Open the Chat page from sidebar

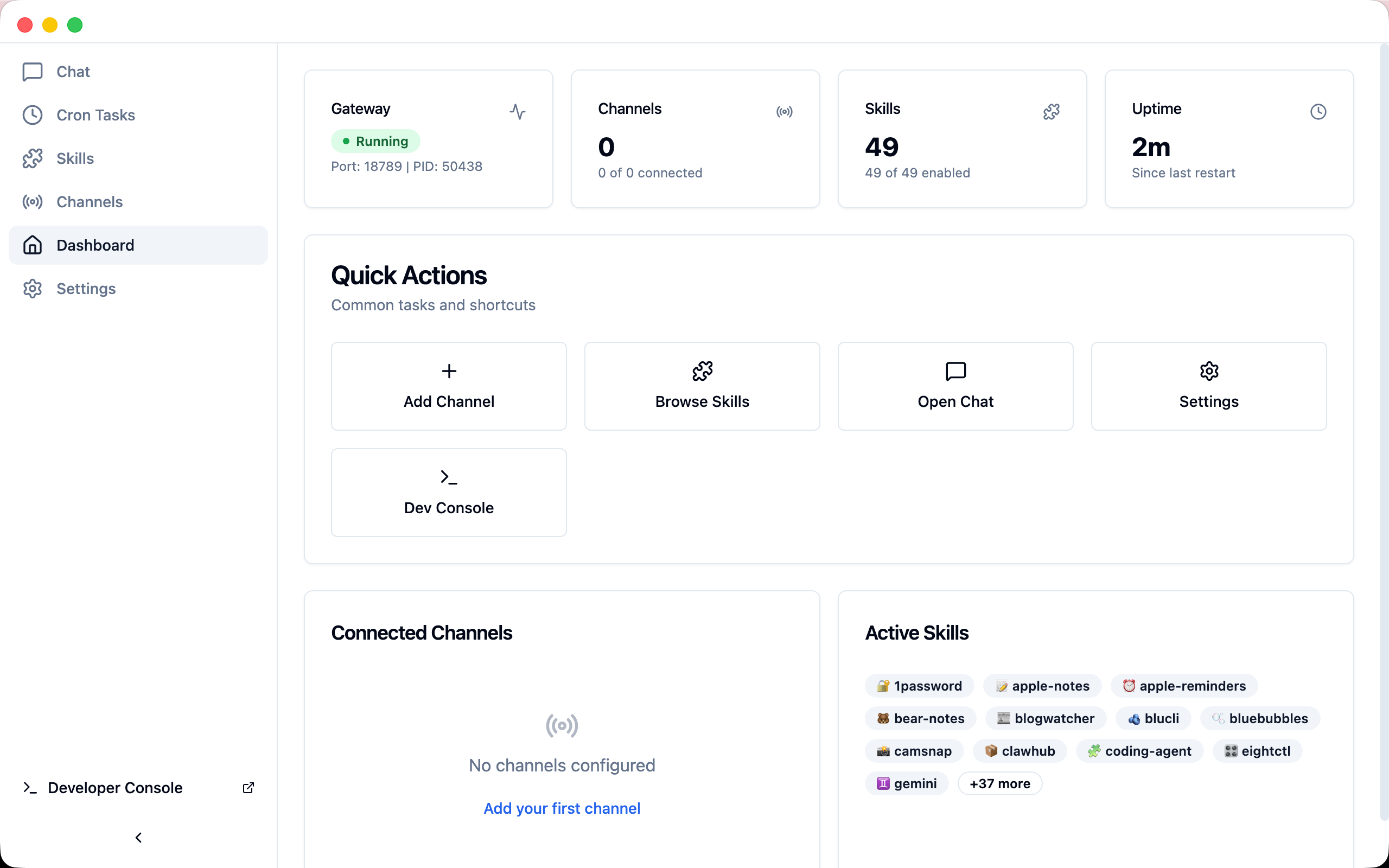point(73,72)
